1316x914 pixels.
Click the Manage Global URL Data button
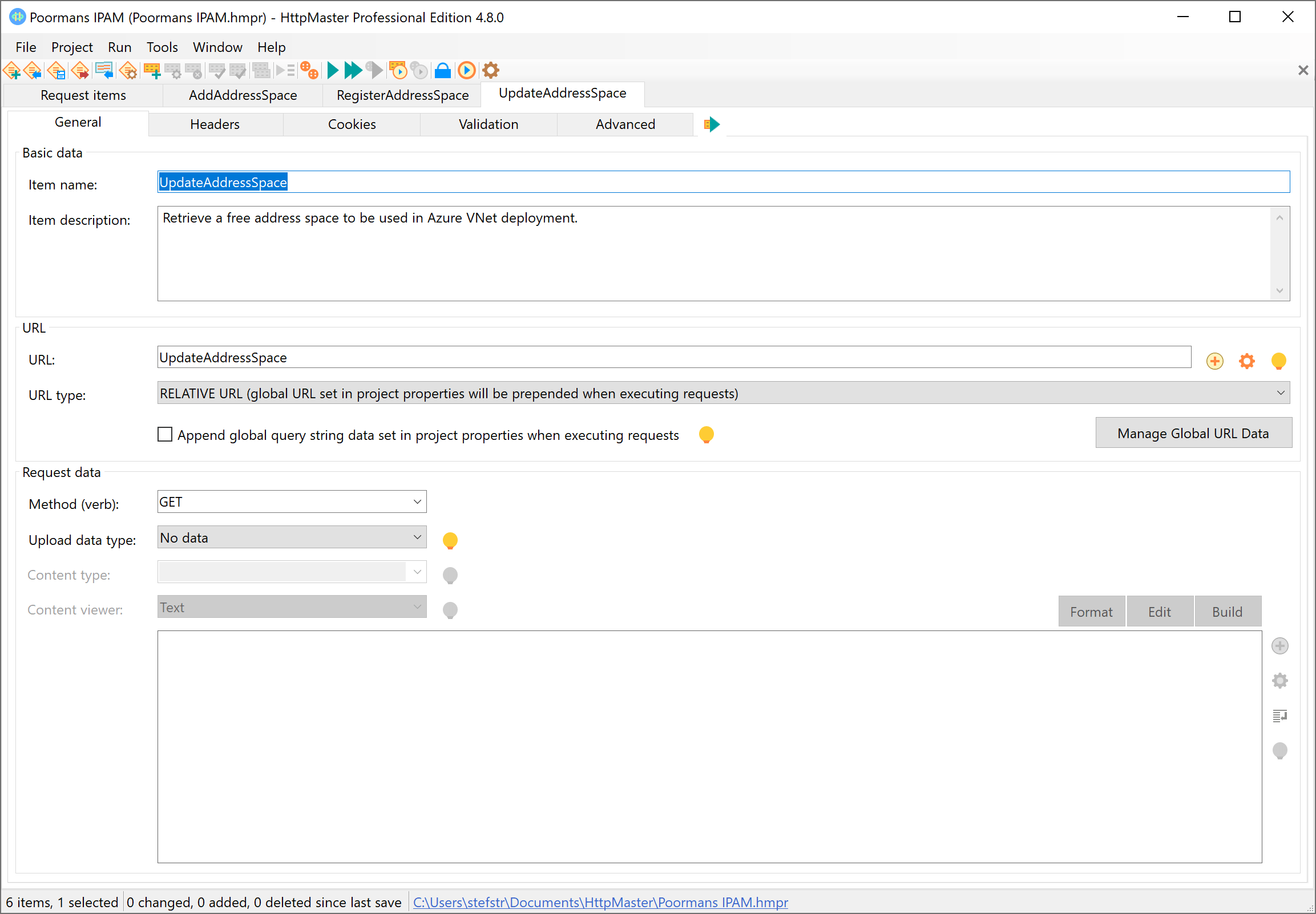pos(1193,434)
